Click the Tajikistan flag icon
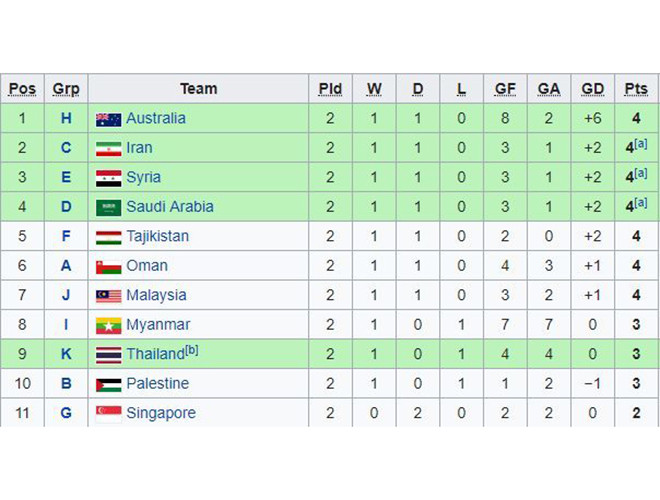 tap(108, 237)
